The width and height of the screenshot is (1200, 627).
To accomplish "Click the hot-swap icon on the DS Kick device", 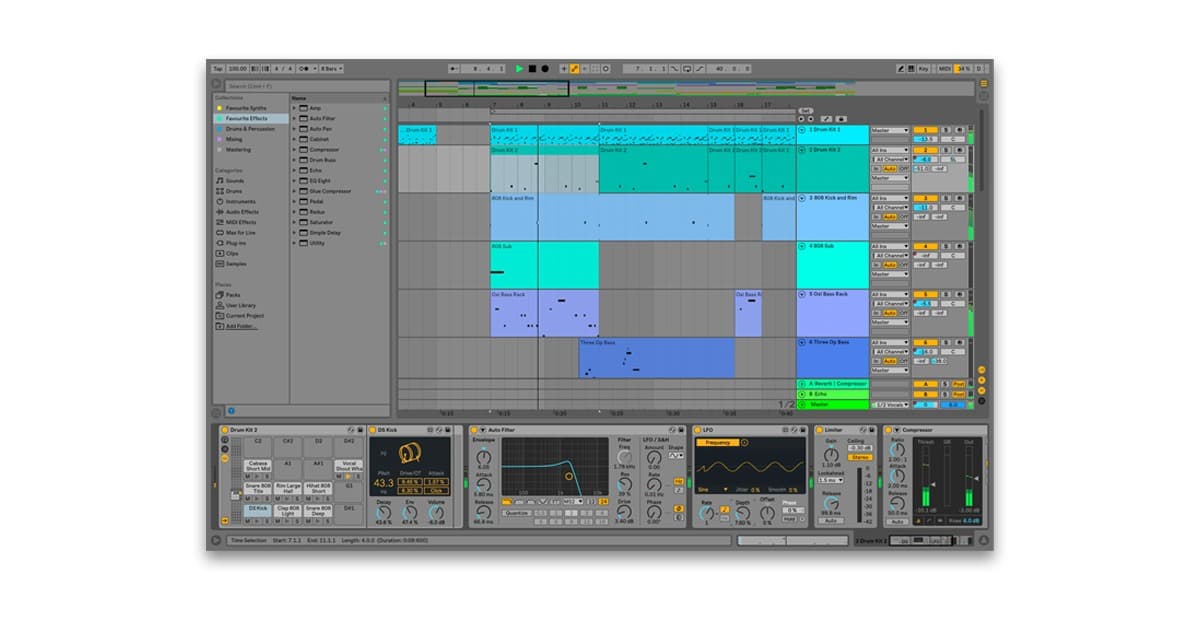I will pyautogui.click(x=438, y=429).
